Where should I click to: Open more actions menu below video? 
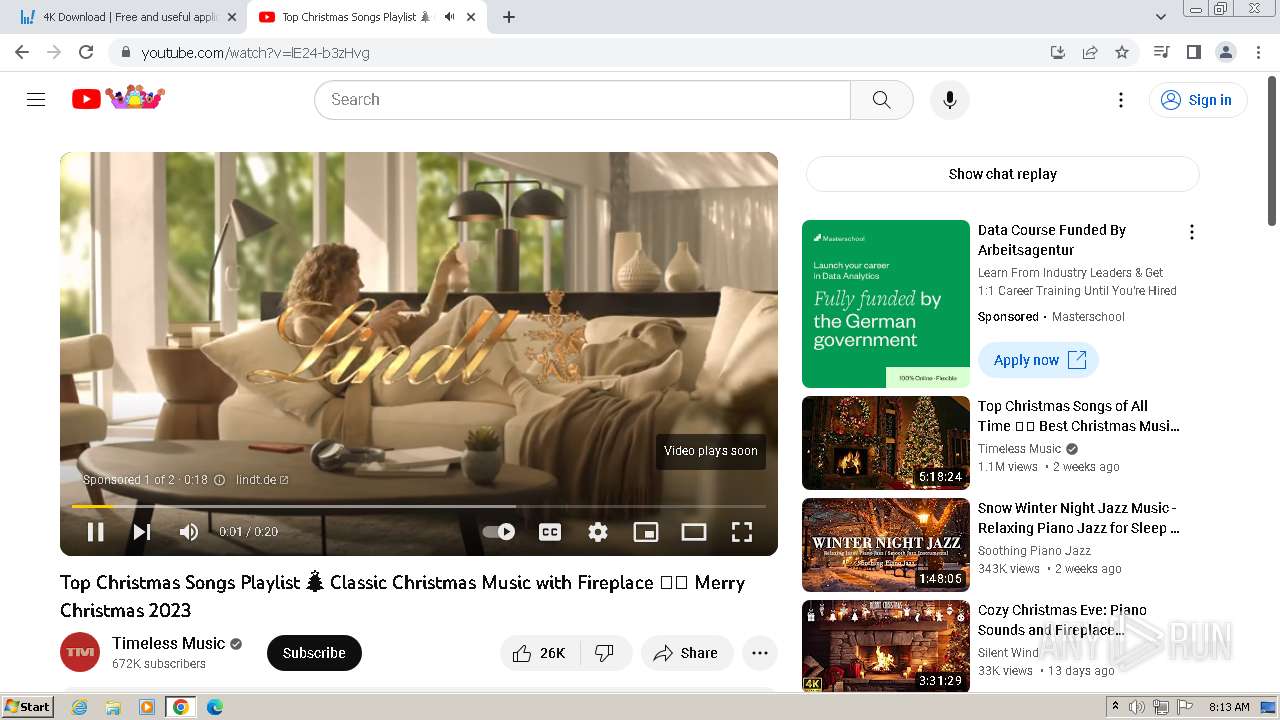tap(760, 653)
